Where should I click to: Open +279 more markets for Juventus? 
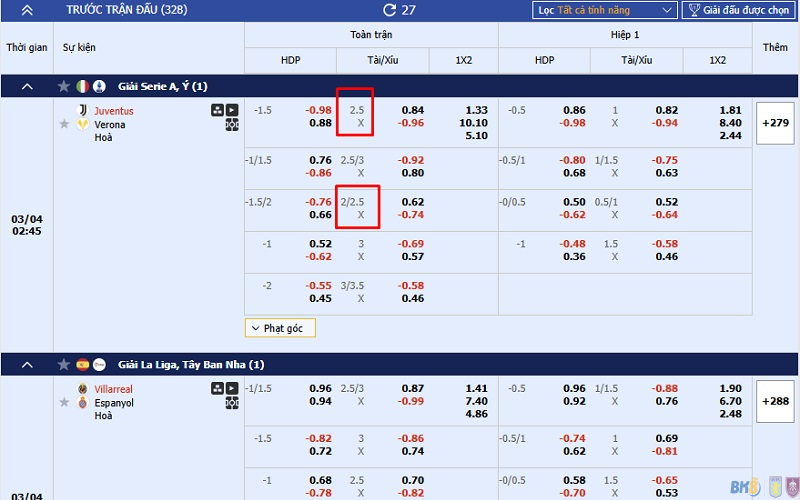click(x=775, y=123)
